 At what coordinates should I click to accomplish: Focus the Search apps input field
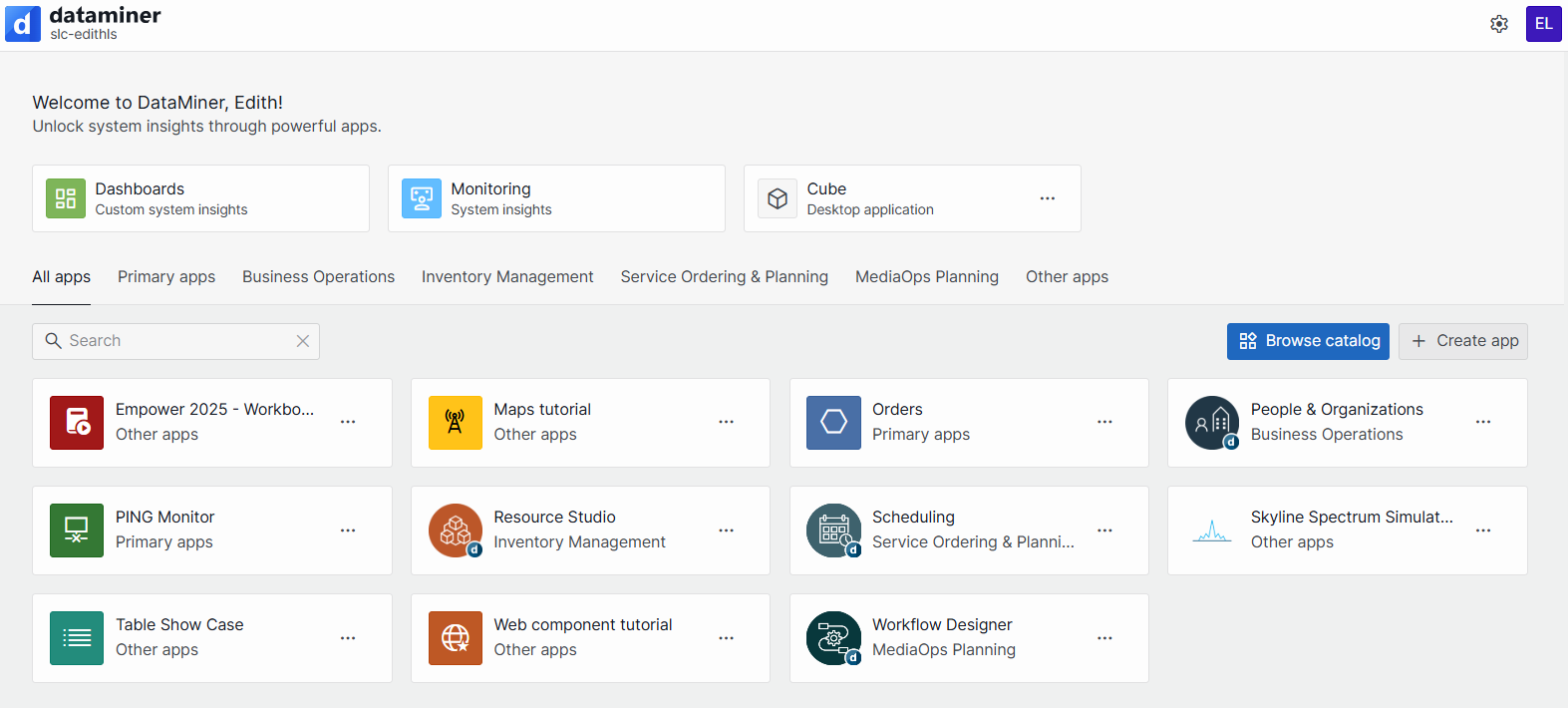pyautogui.click(x=175, y=341)
